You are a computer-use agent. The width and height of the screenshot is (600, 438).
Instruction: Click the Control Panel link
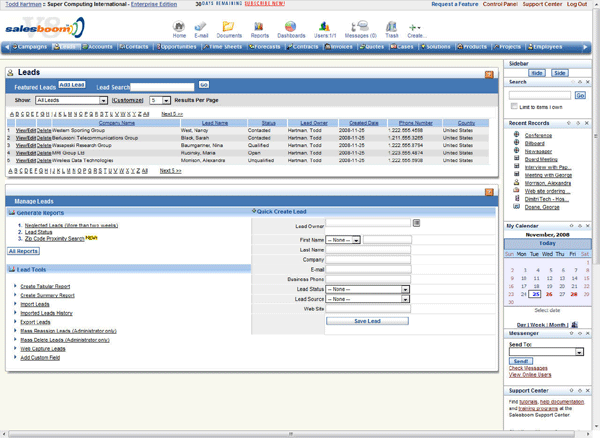(x=500, y=4)
